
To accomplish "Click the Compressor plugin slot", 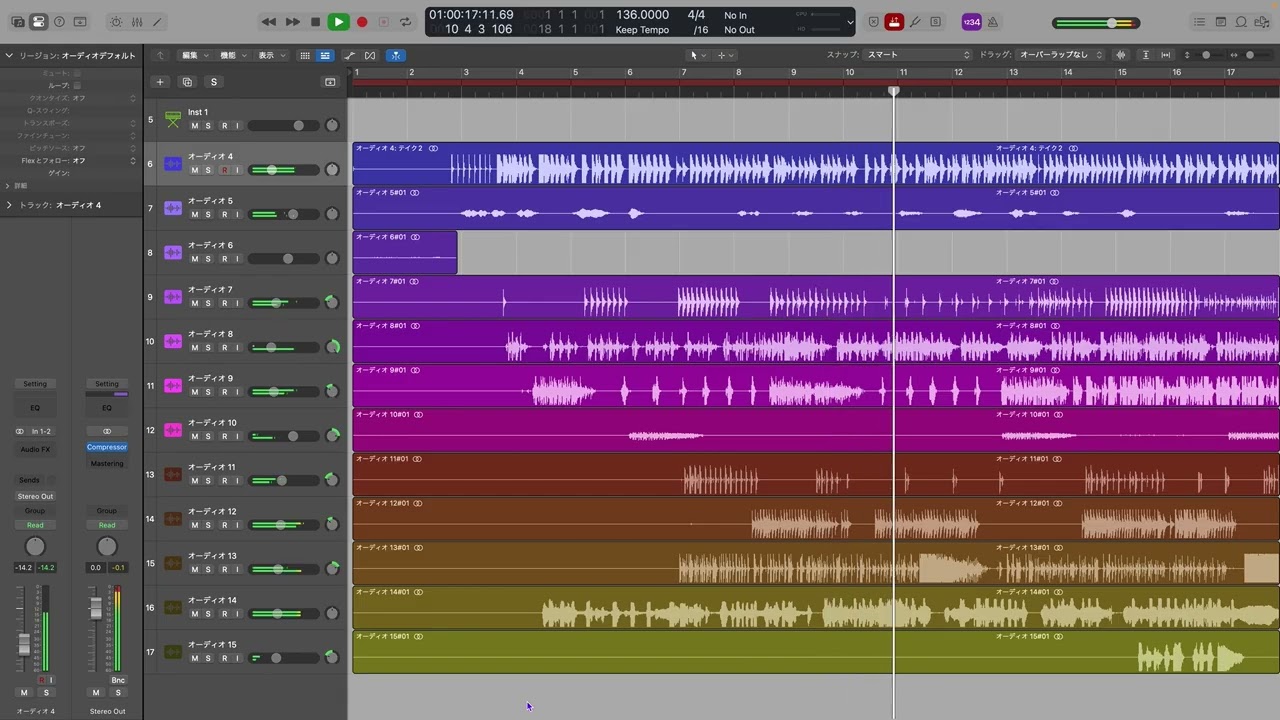I will [x=107, y=447].
